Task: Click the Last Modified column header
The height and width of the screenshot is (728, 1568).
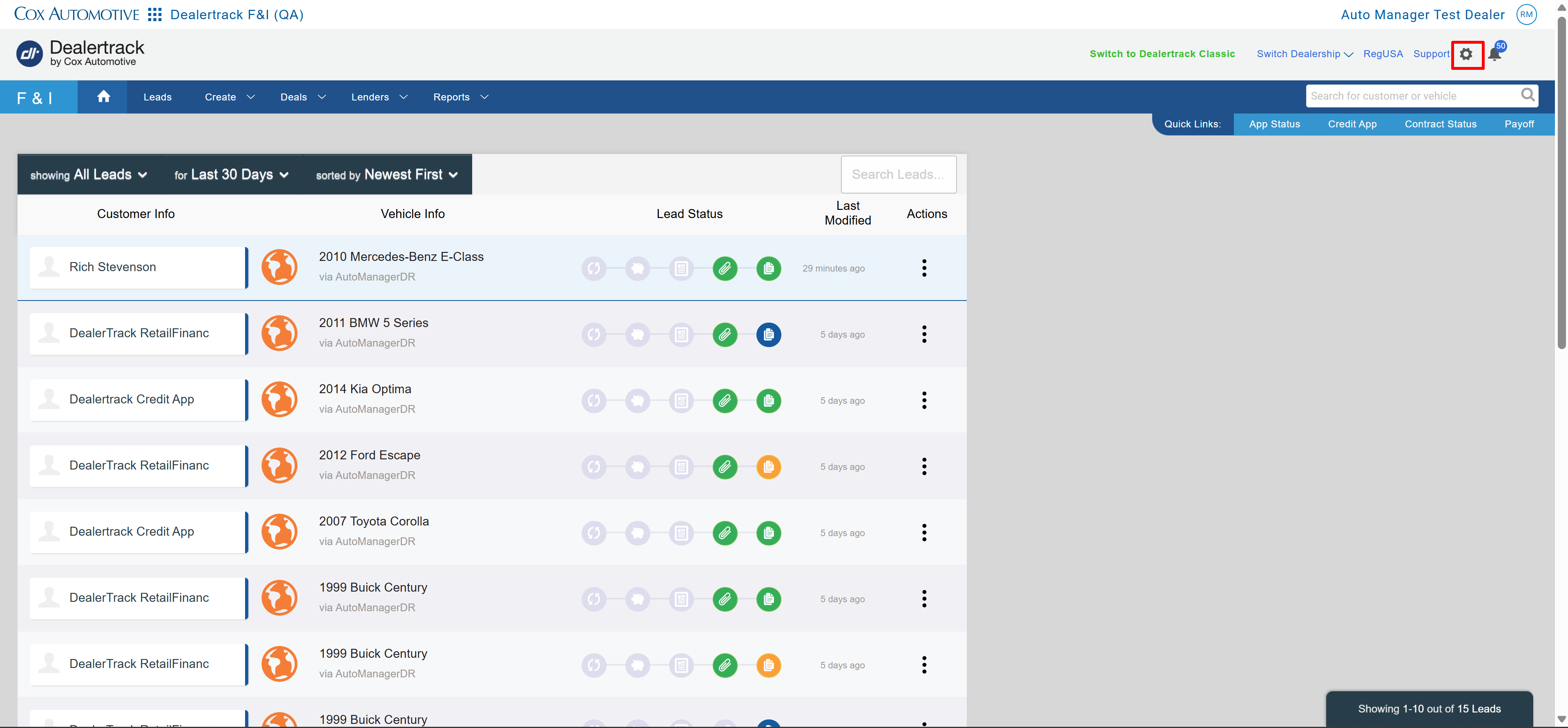Action: (847, 213)
